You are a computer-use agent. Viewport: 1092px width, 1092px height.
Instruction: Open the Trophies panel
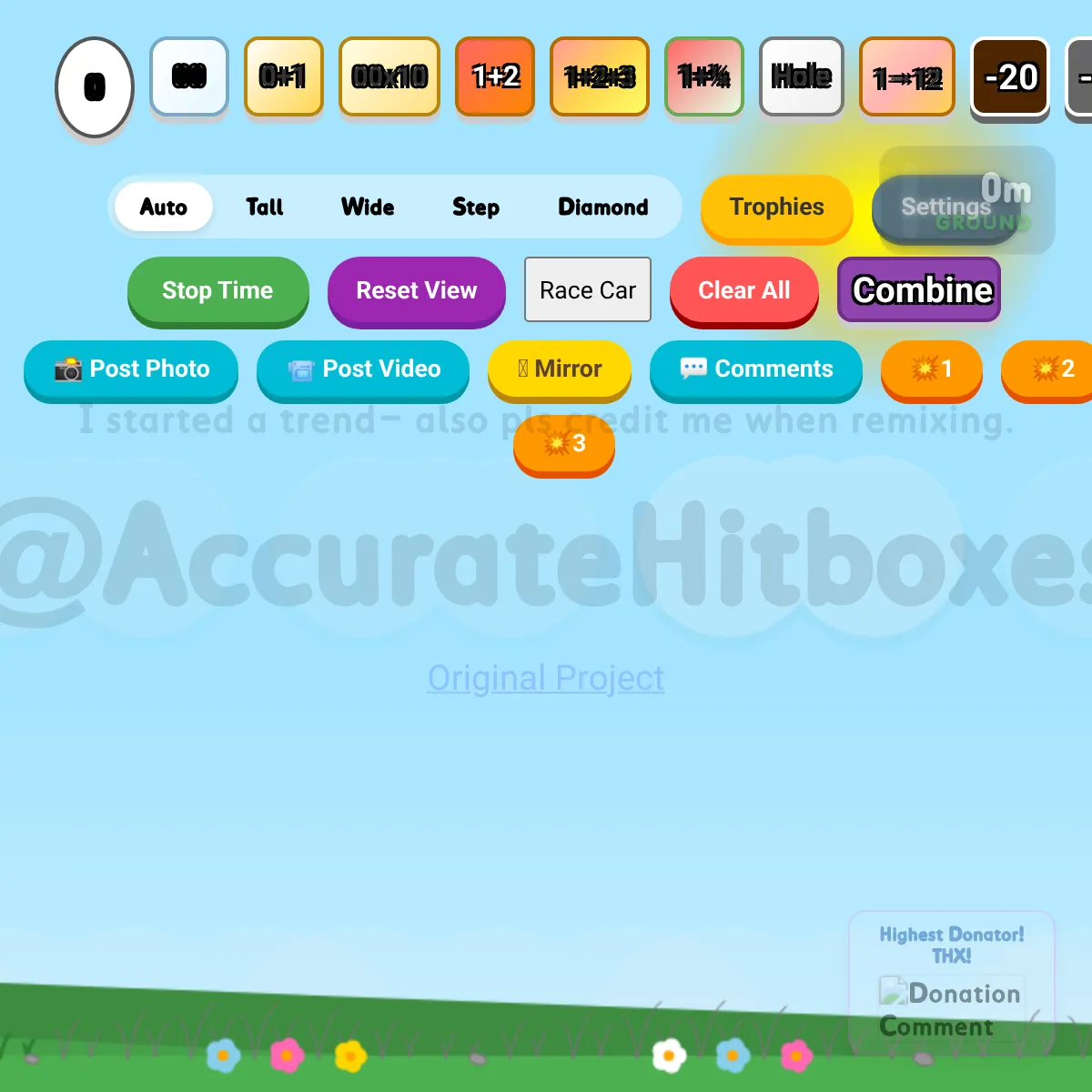[x=775, y=207]
